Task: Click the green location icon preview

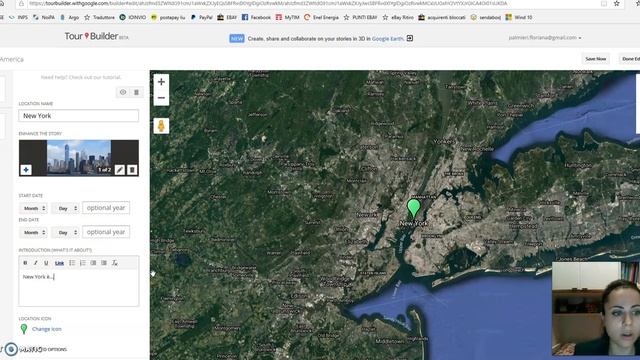Action: [x=24, y=329]
